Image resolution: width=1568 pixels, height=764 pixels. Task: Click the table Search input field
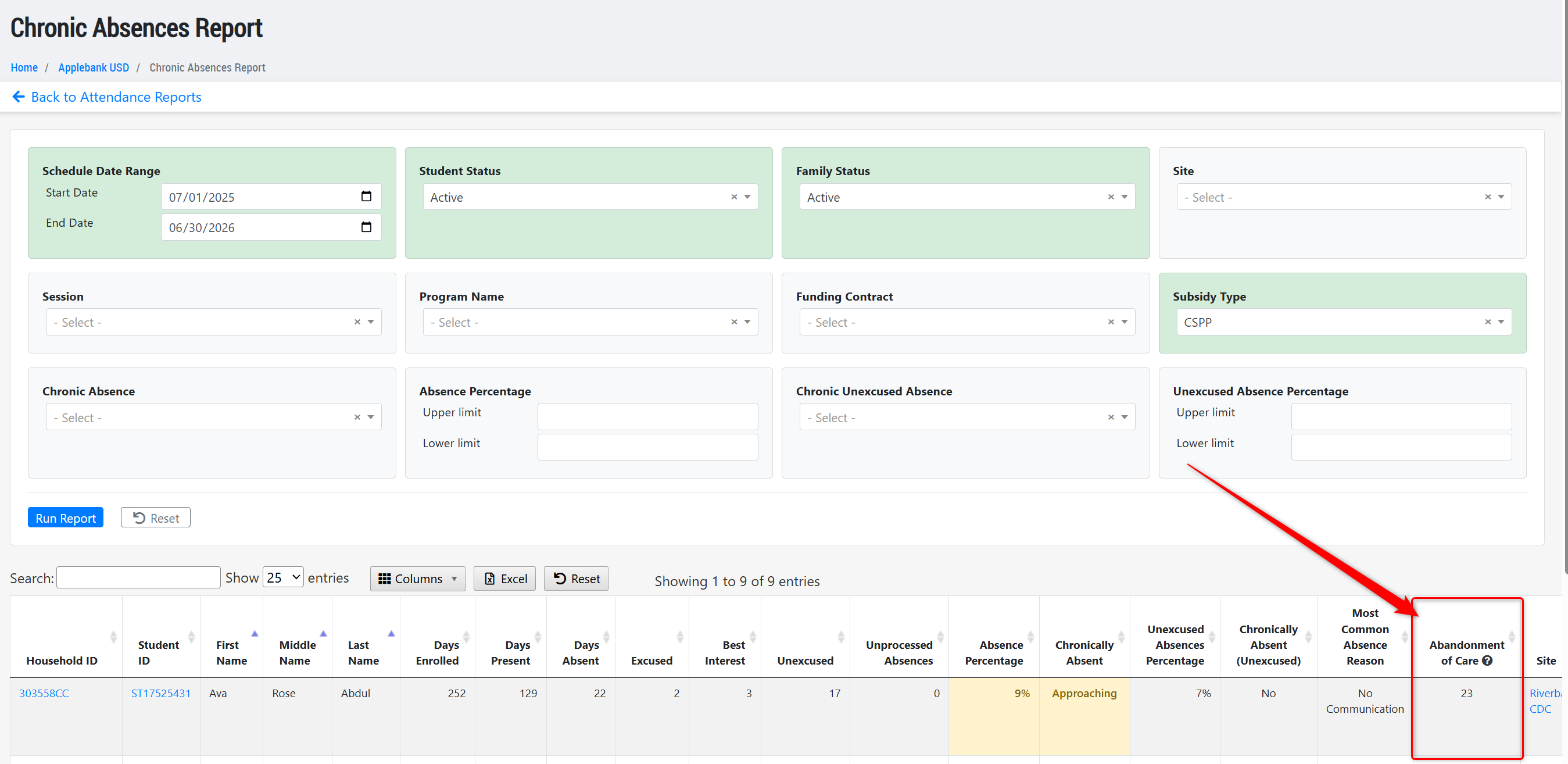click(x=138, y=578)
